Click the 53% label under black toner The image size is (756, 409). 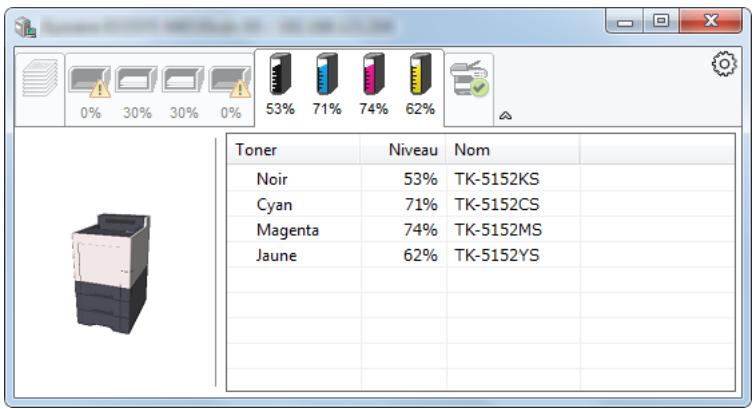280,109
